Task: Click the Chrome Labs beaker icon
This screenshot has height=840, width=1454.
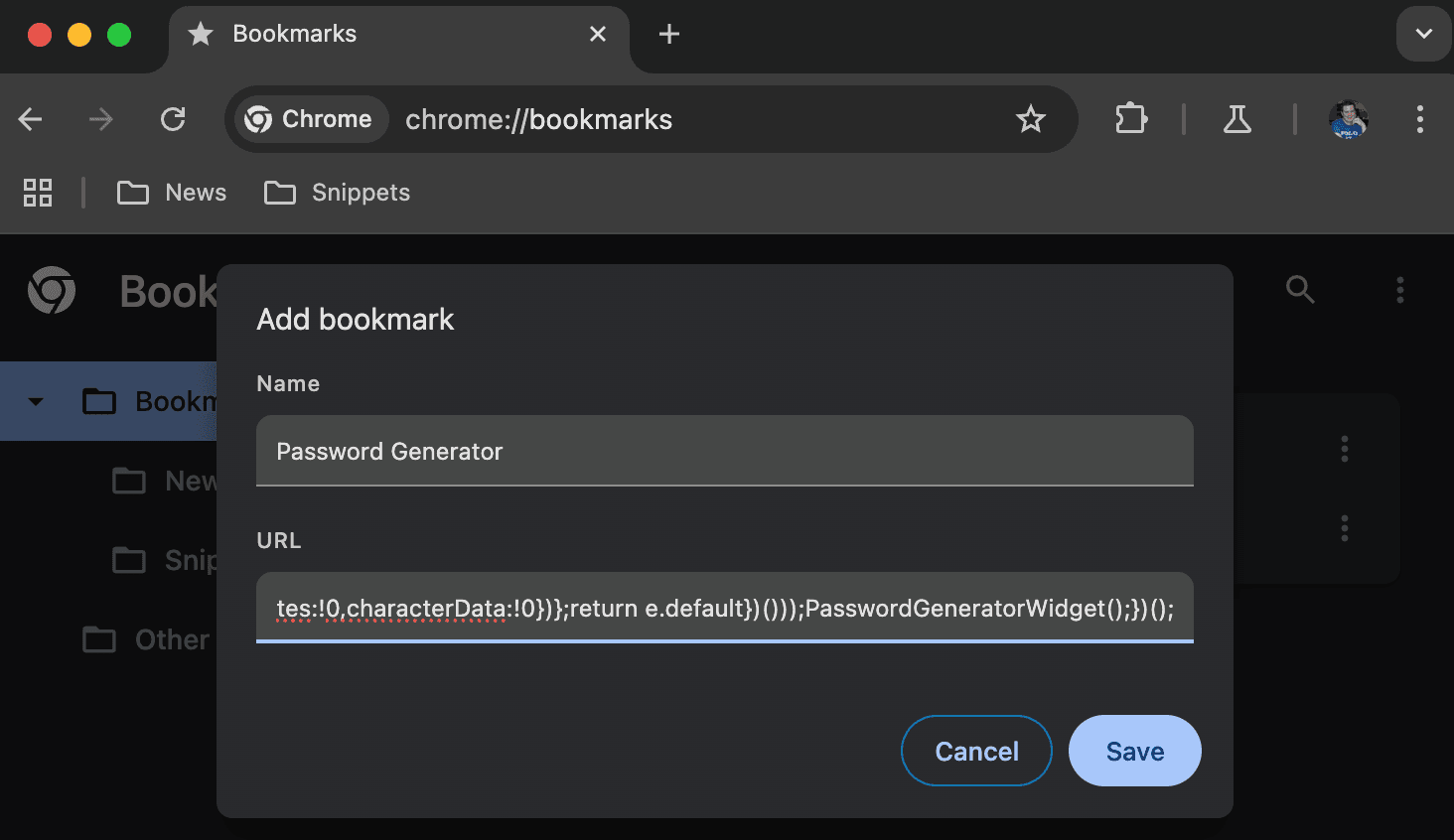Action: tap(1236, 119)
